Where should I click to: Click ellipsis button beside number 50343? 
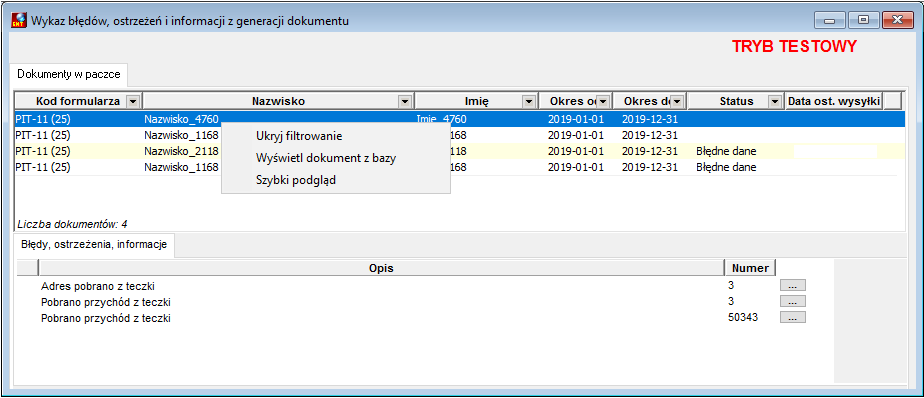793,317
